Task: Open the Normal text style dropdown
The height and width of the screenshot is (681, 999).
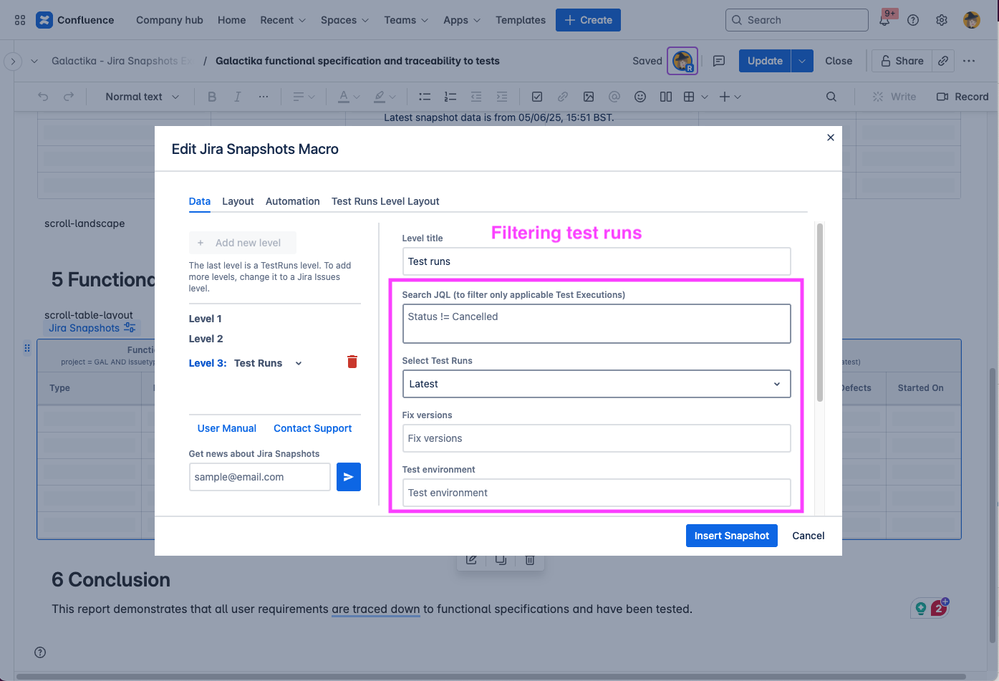Action: click(x=141, y=97)
